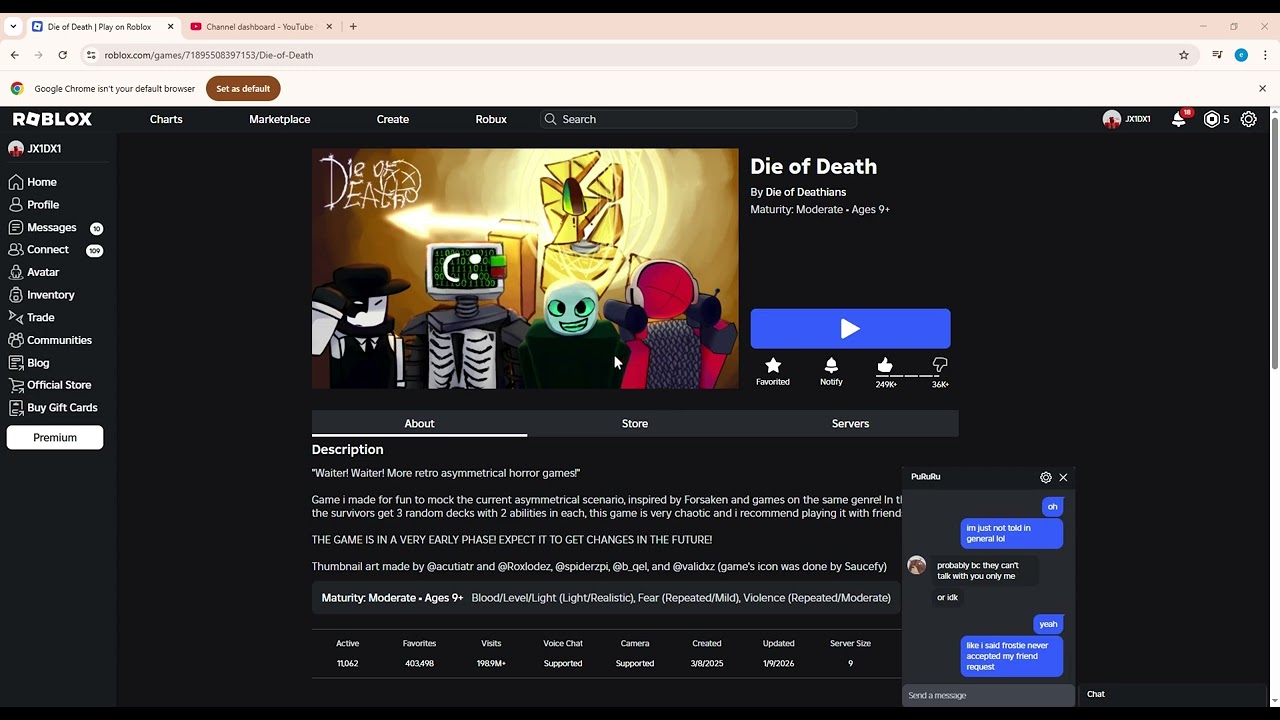This screenshot has width=1280, height=720.
Task: Click the 249K+ likes count
Action: pos(886,384)
